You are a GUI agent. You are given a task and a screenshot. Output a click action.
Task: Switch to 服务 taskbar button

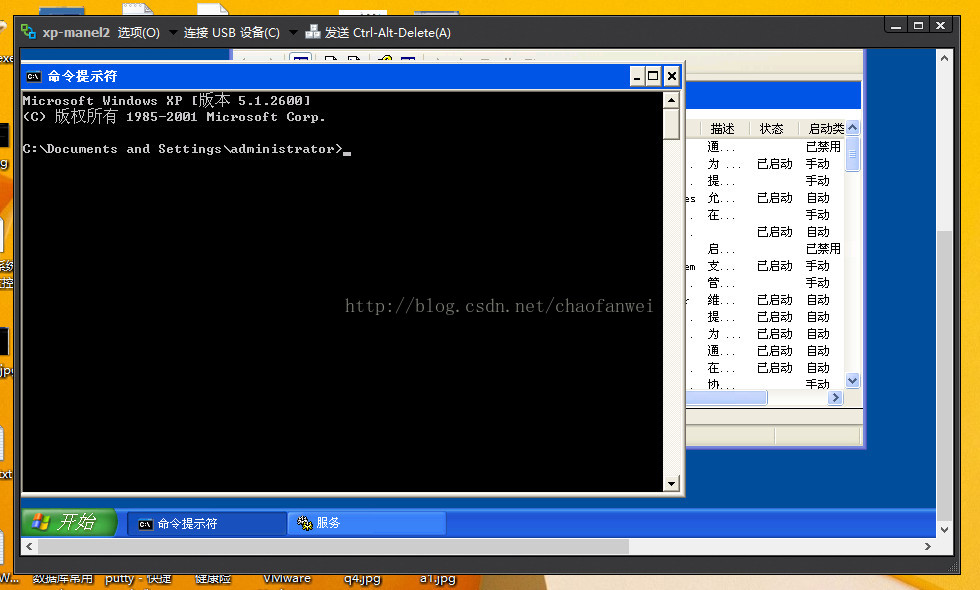tap(367, 523)
